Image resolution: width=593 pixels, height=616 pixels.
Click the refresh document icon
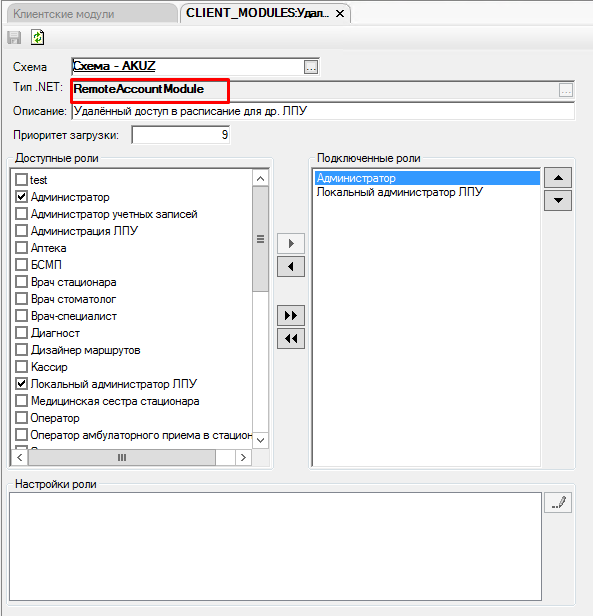tap(37, 37)
